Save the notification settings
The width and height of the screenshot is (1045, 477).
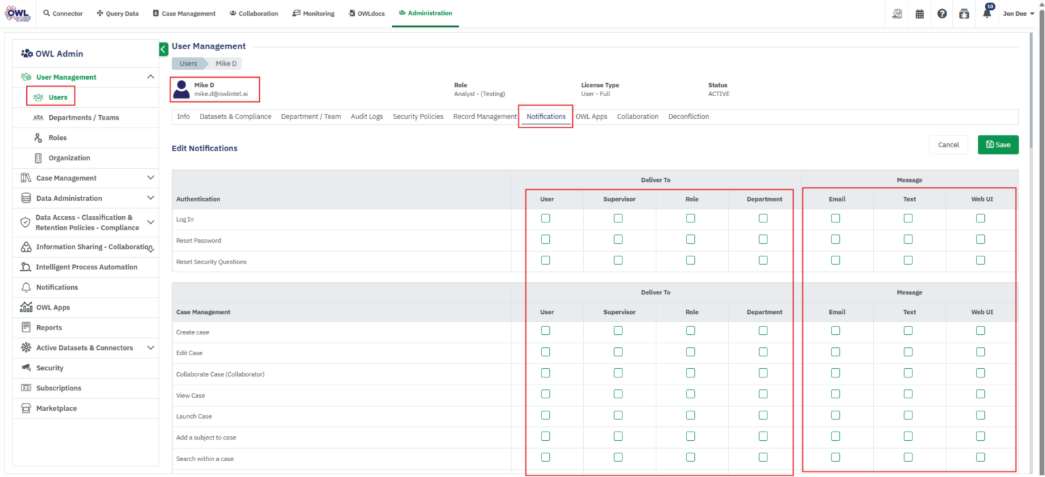tap(998, 145)
